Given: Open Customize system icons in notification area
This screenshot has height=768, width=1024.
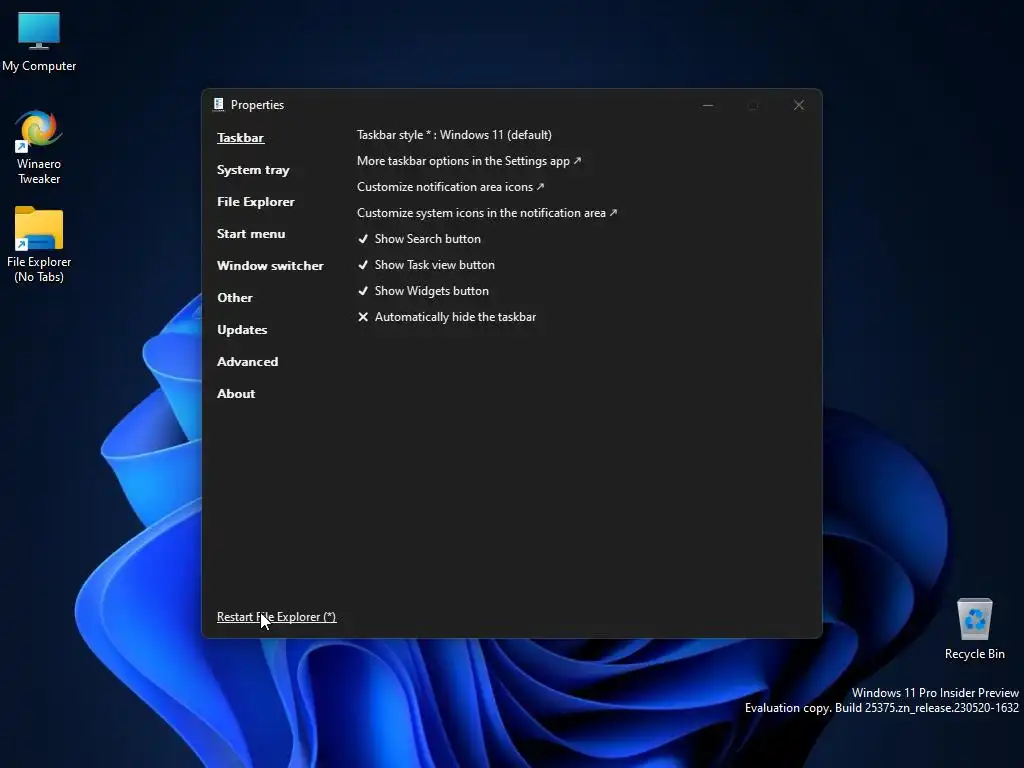Looking at the screenshot, I should [487, 214].
